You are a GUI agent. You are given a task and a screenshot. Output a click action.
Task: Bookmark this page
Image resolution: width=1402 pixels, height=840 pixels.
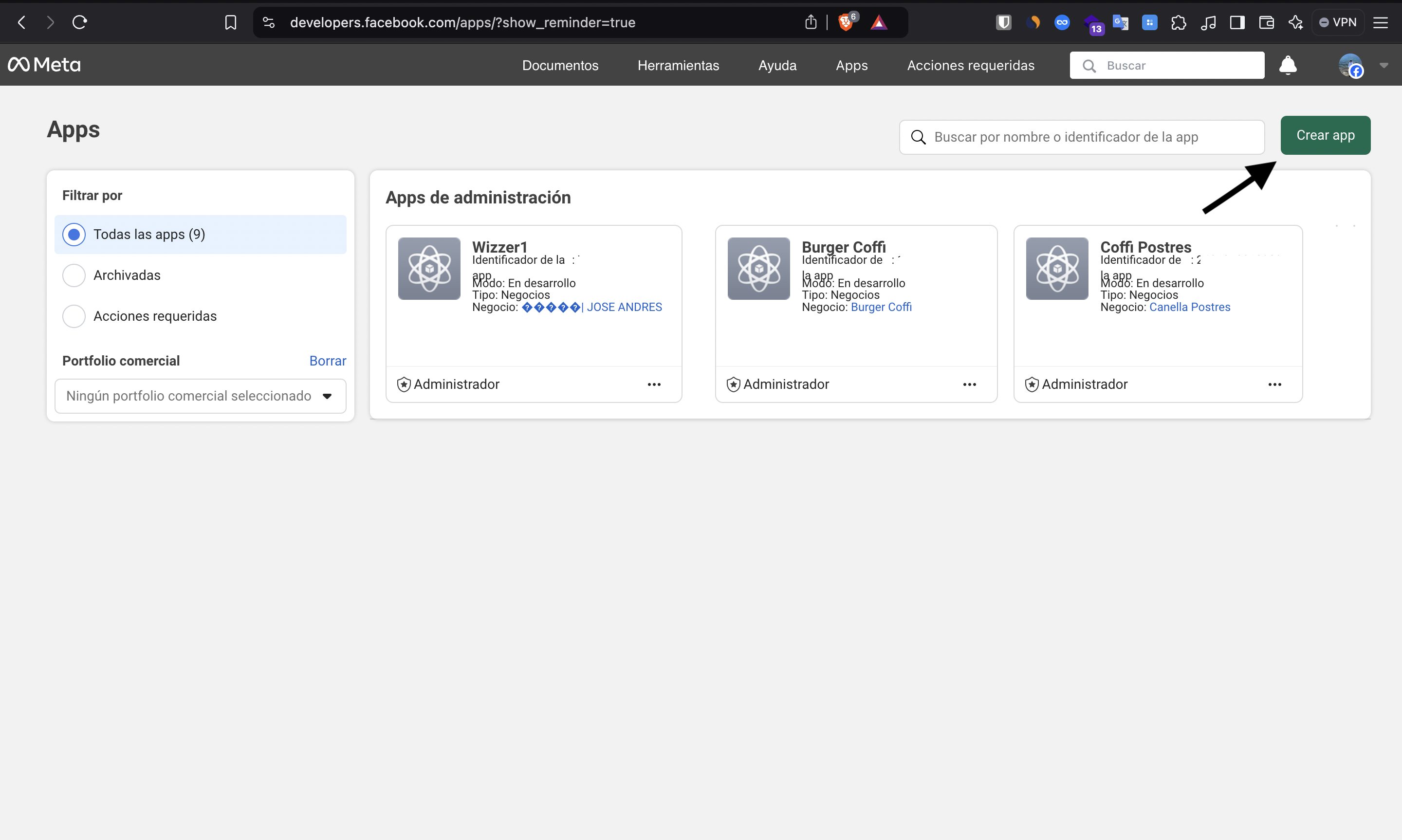(230, 22)
